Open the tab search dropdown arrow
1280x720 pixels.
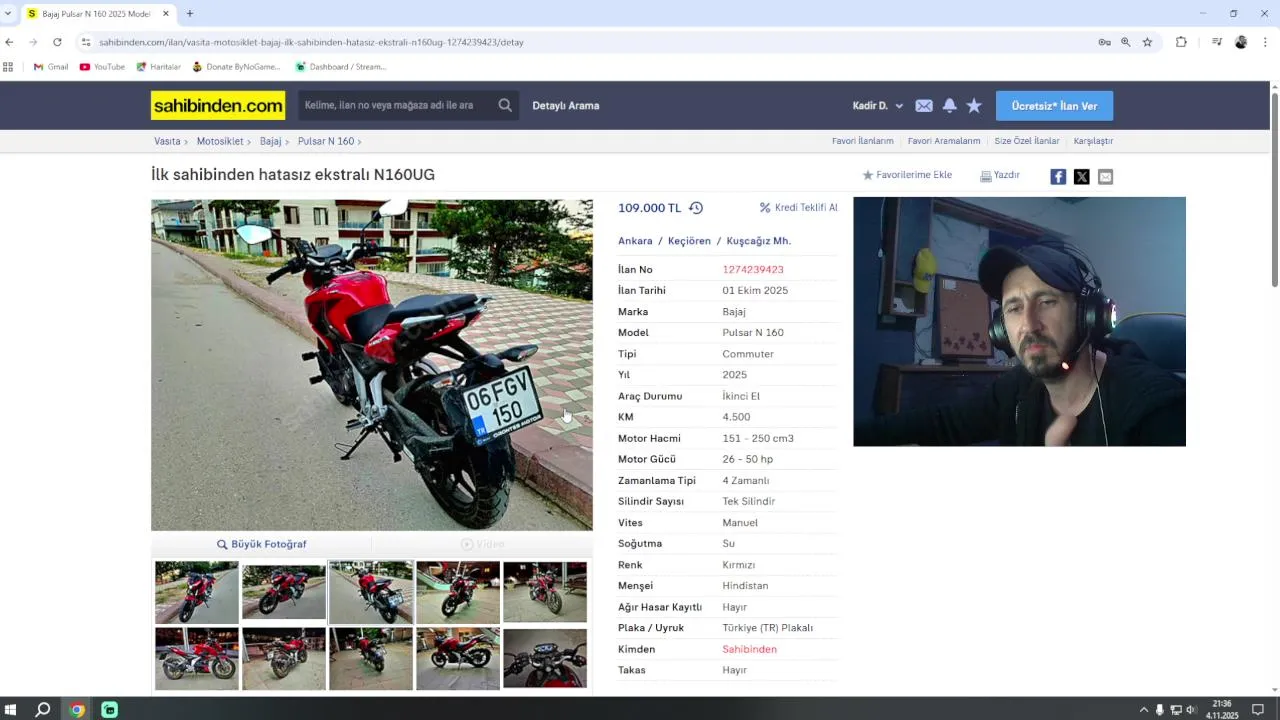8,14
